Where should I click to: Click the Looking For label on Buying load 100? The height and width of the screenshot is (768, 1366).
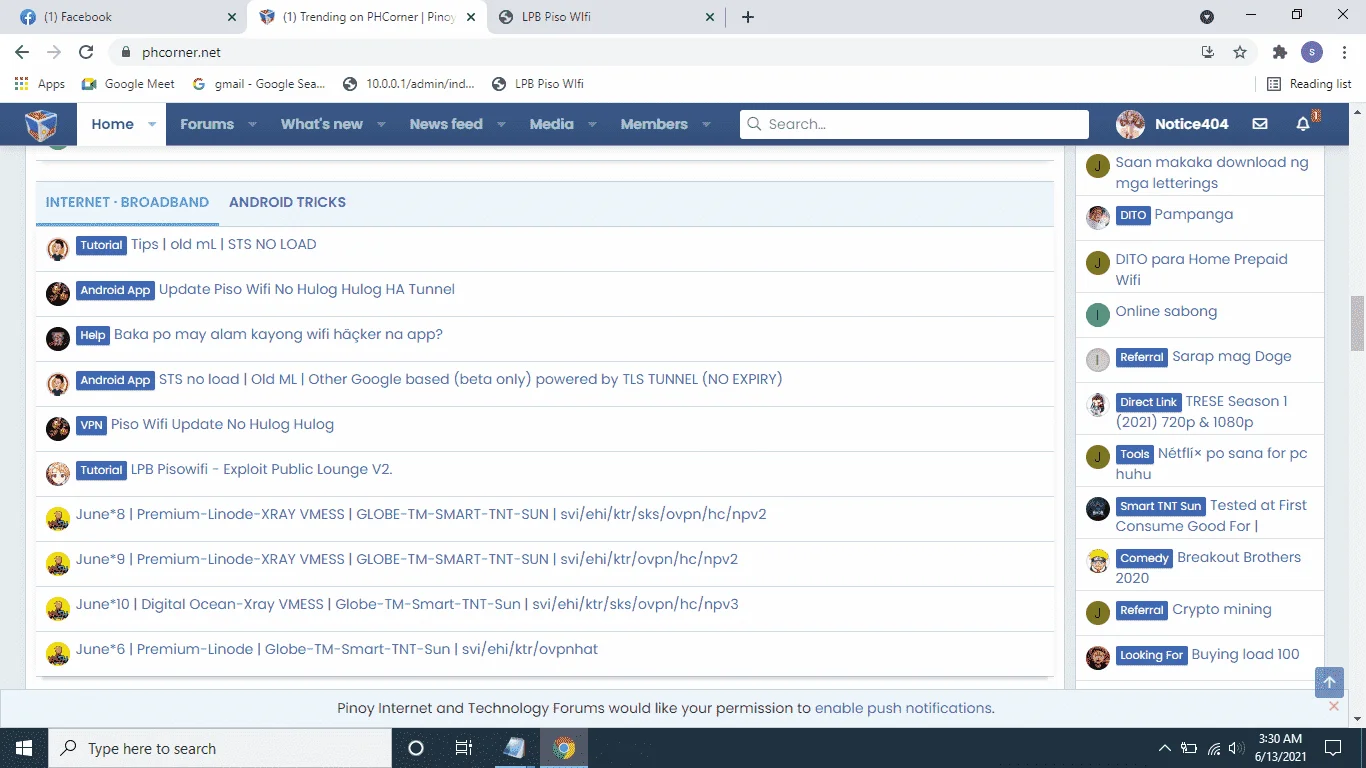pyautogui.click(x=1151, y=655)
